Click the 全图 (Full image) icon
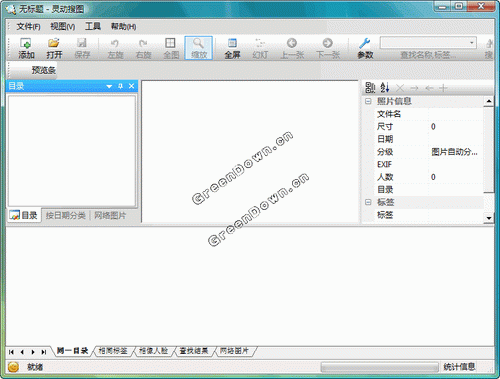This screenshot has height=379, width=500. pyautogui.click(x=171, y=48)
